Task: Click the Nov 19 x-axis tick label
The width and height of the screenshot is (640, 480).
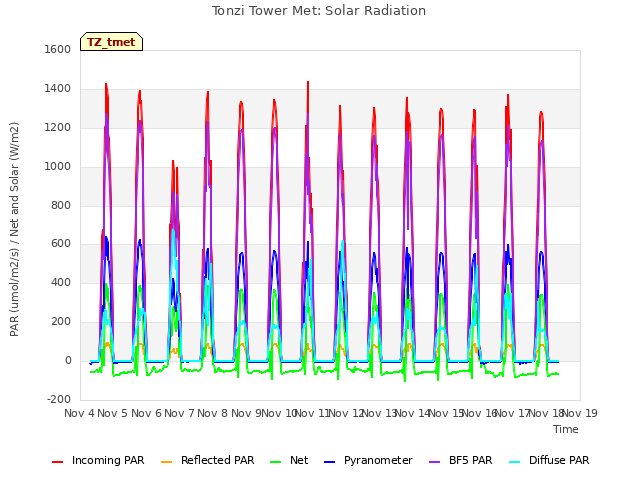Action: (580, 413)
